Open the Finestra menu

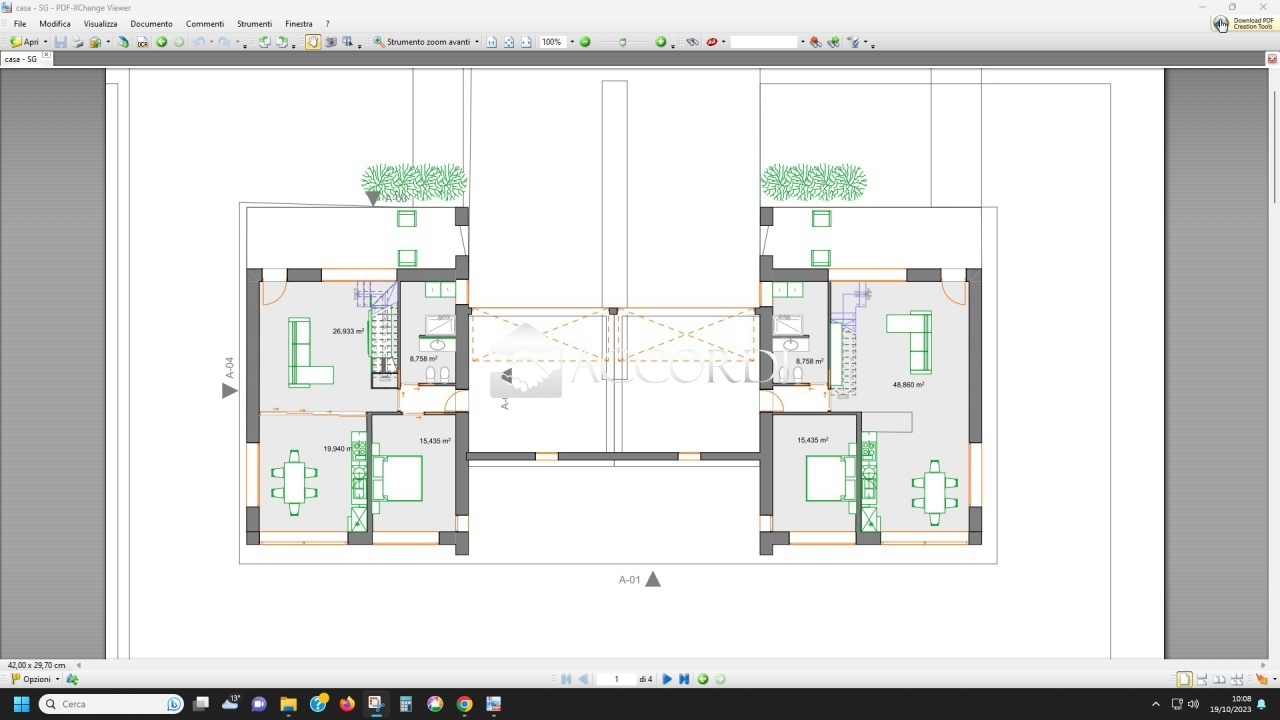click(x=299, y=24)
